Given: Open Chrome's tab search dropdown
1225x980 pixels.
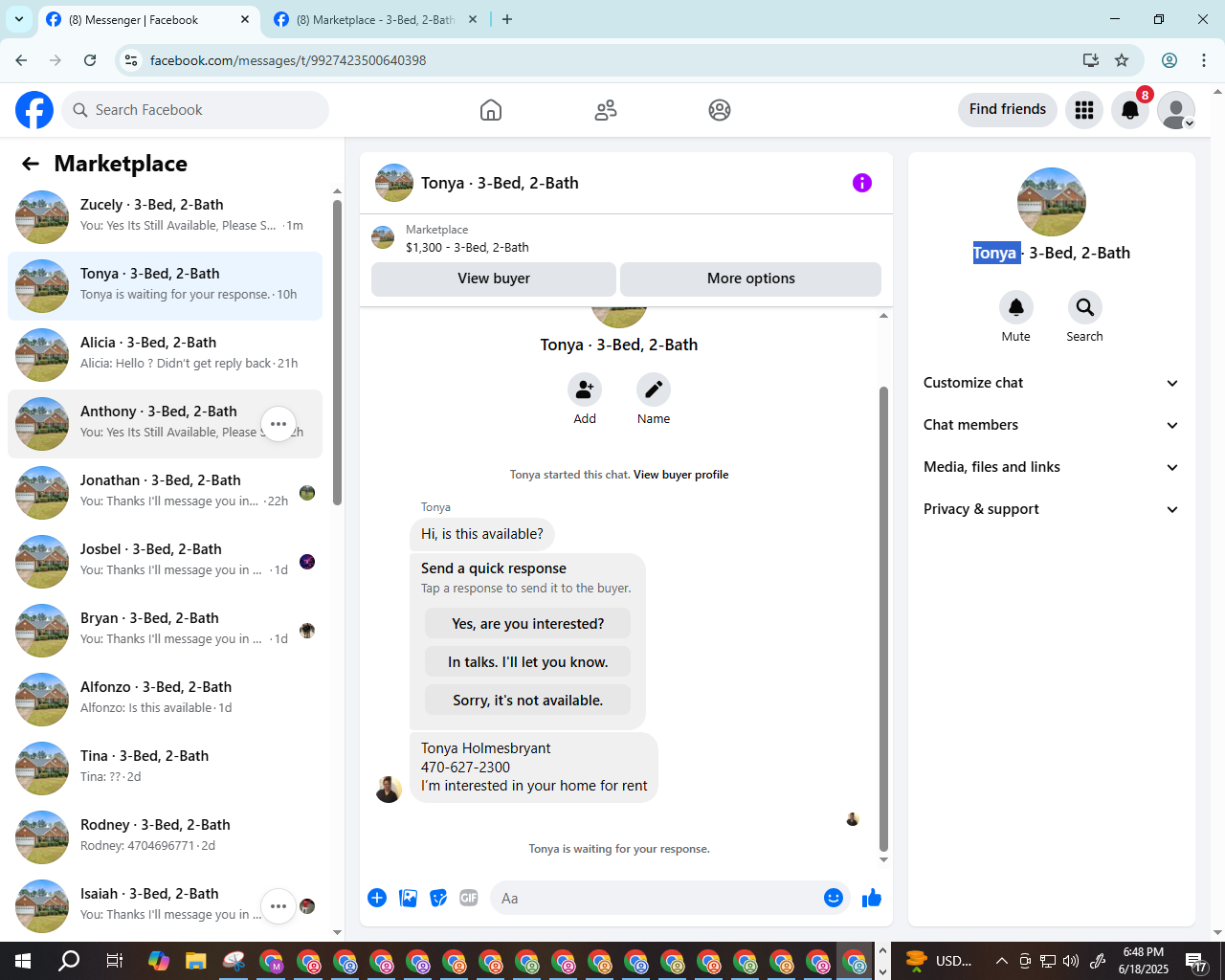Looking at the screenshot, I should 19,19.
